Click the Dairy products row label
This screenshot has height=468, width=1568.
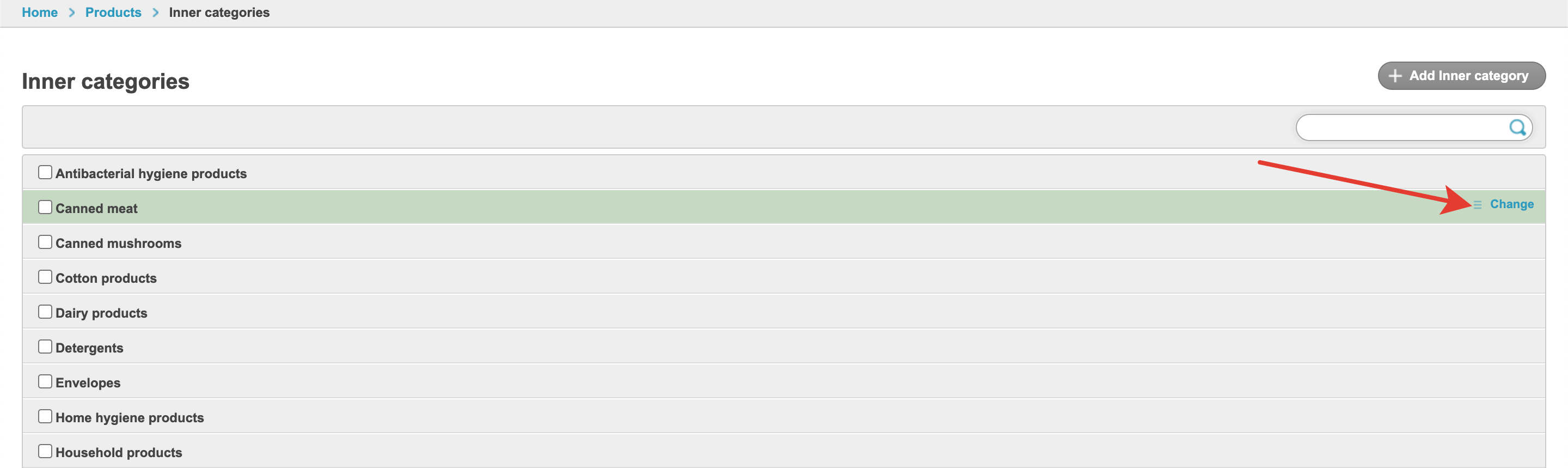click(x=102, y=313)
